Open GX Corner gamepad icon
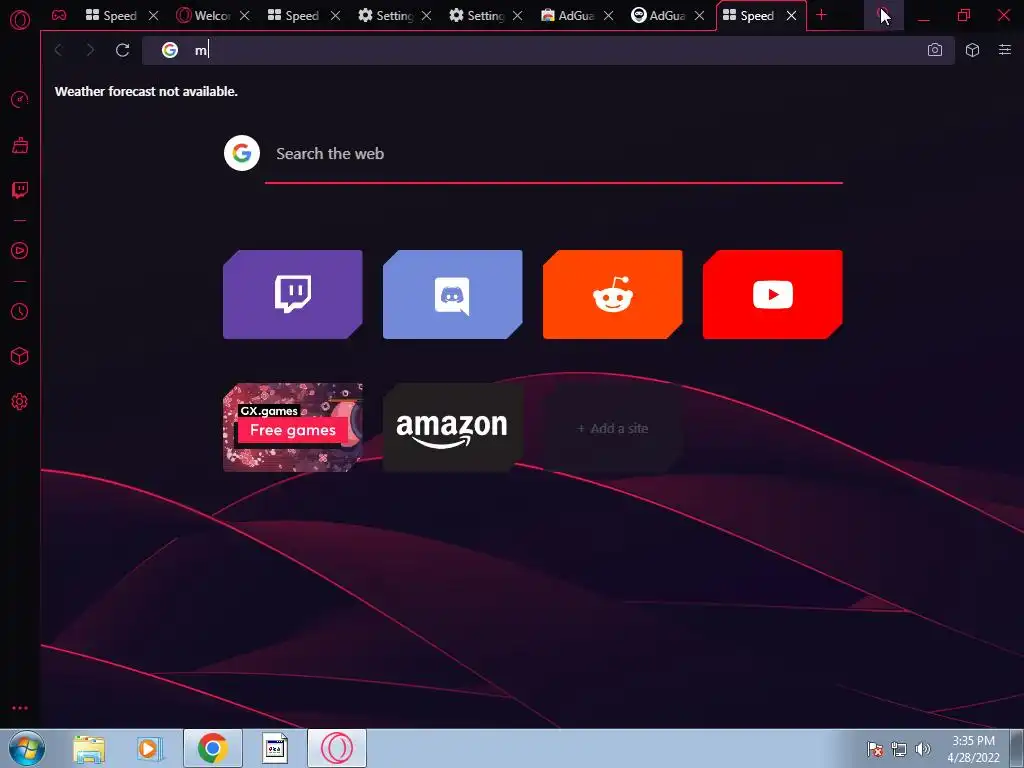This screenshot has width=1024, height=768. pyautogui.click(x=59, y=15)
